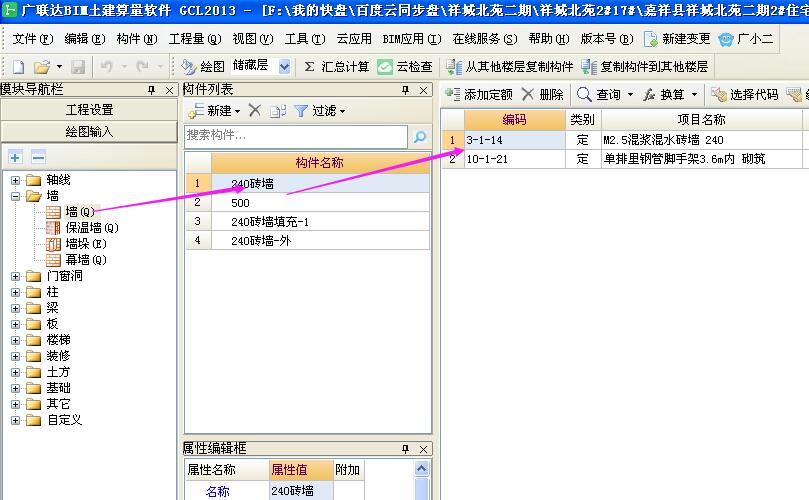Expand the 装修 tree node
Image resolution: width=809 pixels, height=500 pixels.
(x=15, y=356)
